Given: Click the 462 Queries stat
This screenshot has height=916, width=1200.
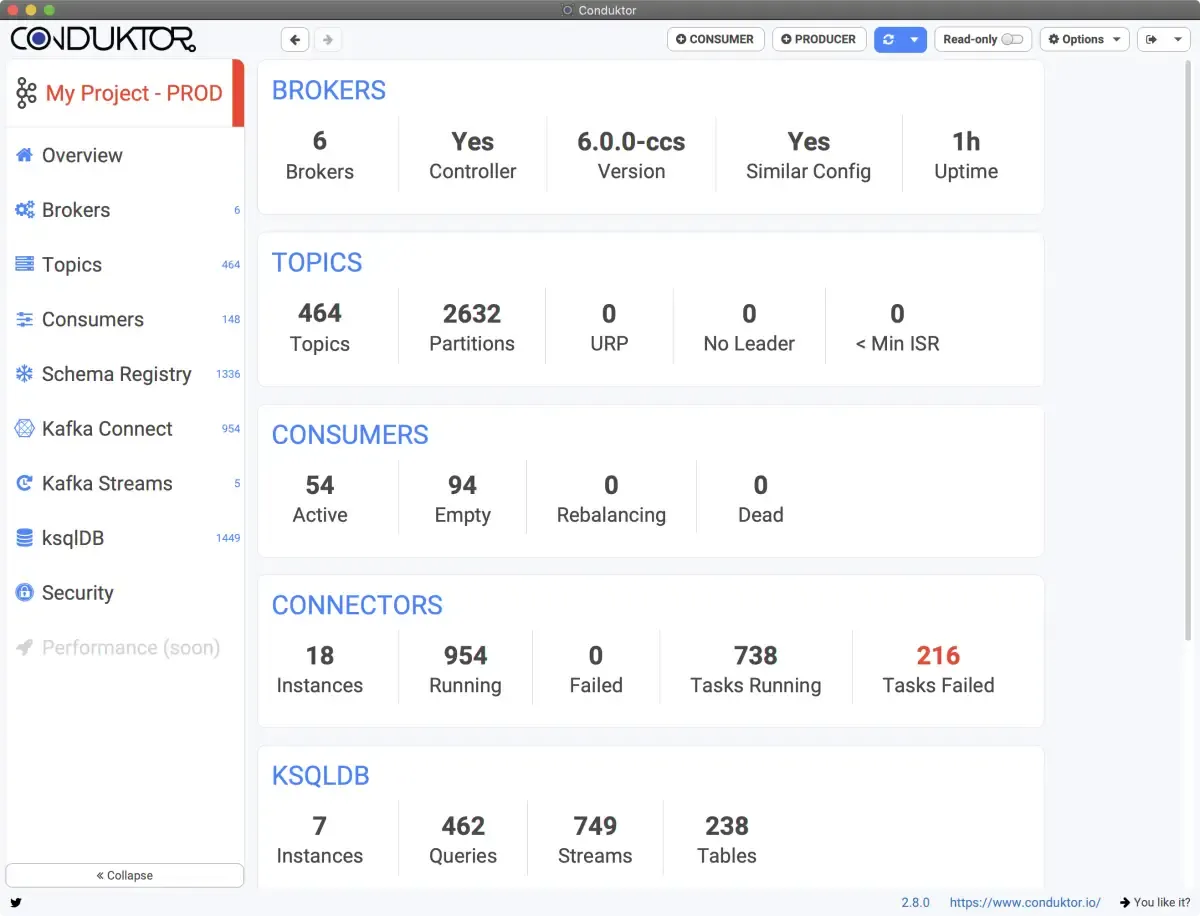Looking at the screenshot, I should 463,840.
